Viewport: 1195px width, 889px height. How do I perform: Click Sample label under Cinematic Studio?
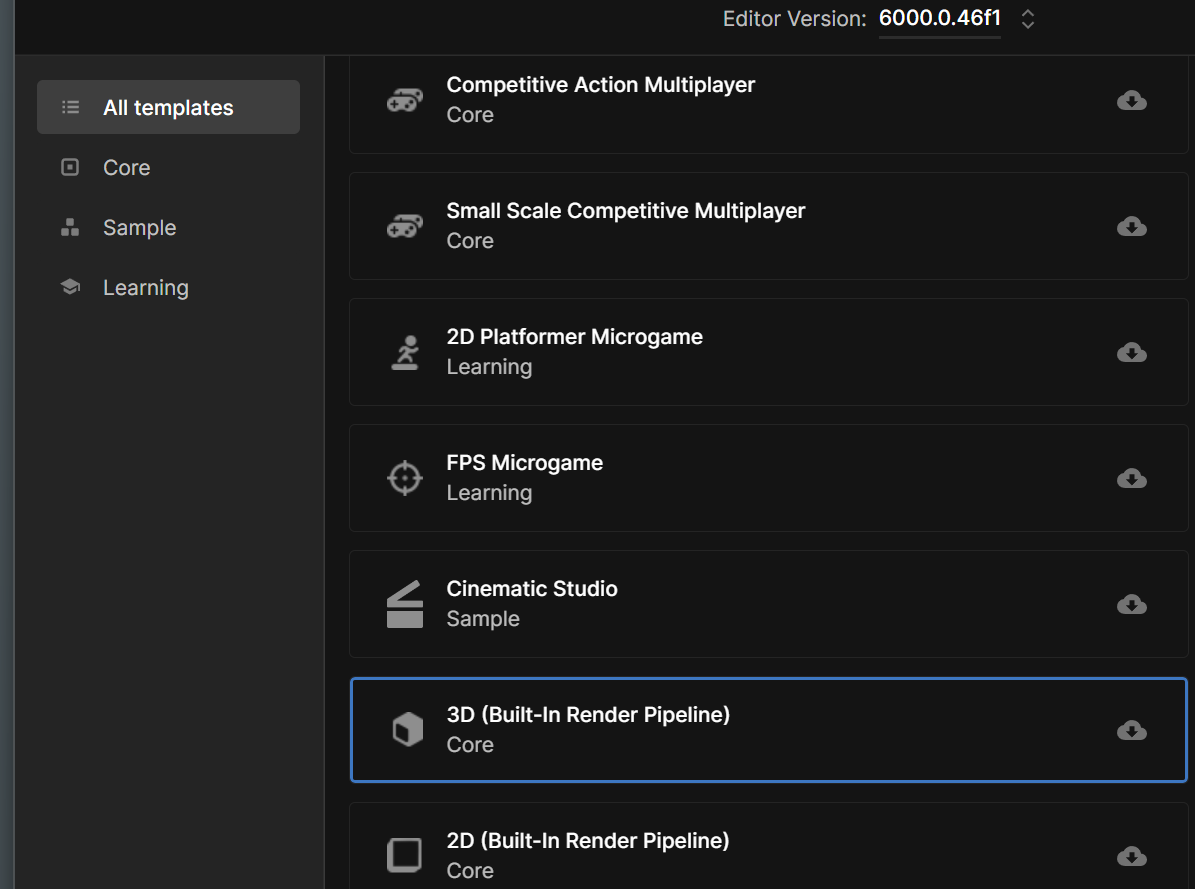(x=483, y=618)
